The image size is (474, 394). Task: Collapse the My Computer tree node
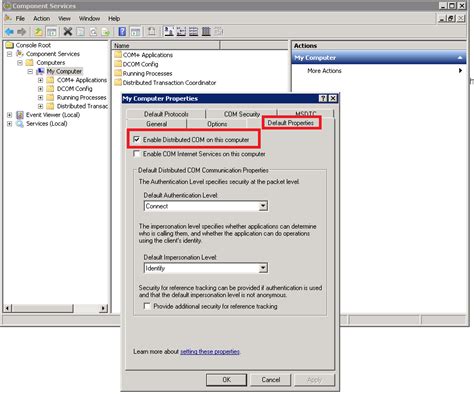30,71
